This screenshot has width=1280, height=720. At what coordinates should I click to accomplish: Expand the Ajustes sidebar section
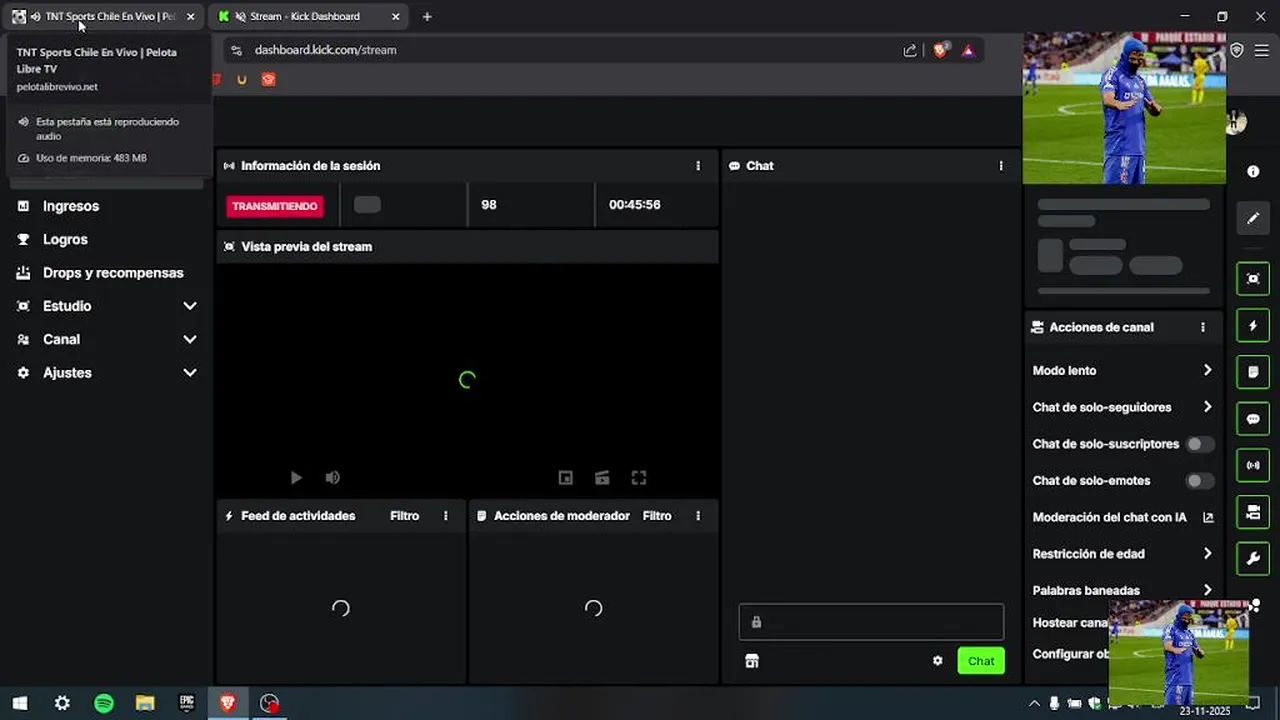point(190,372)
